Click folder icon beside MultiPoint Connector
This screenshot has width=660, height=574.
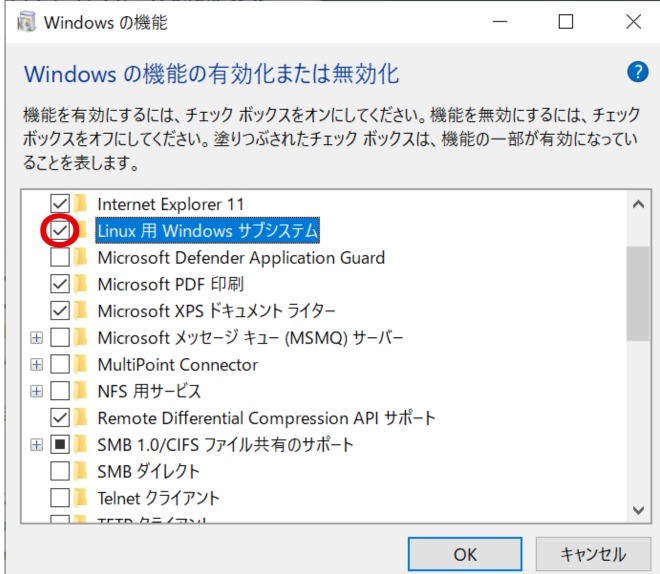80,364
